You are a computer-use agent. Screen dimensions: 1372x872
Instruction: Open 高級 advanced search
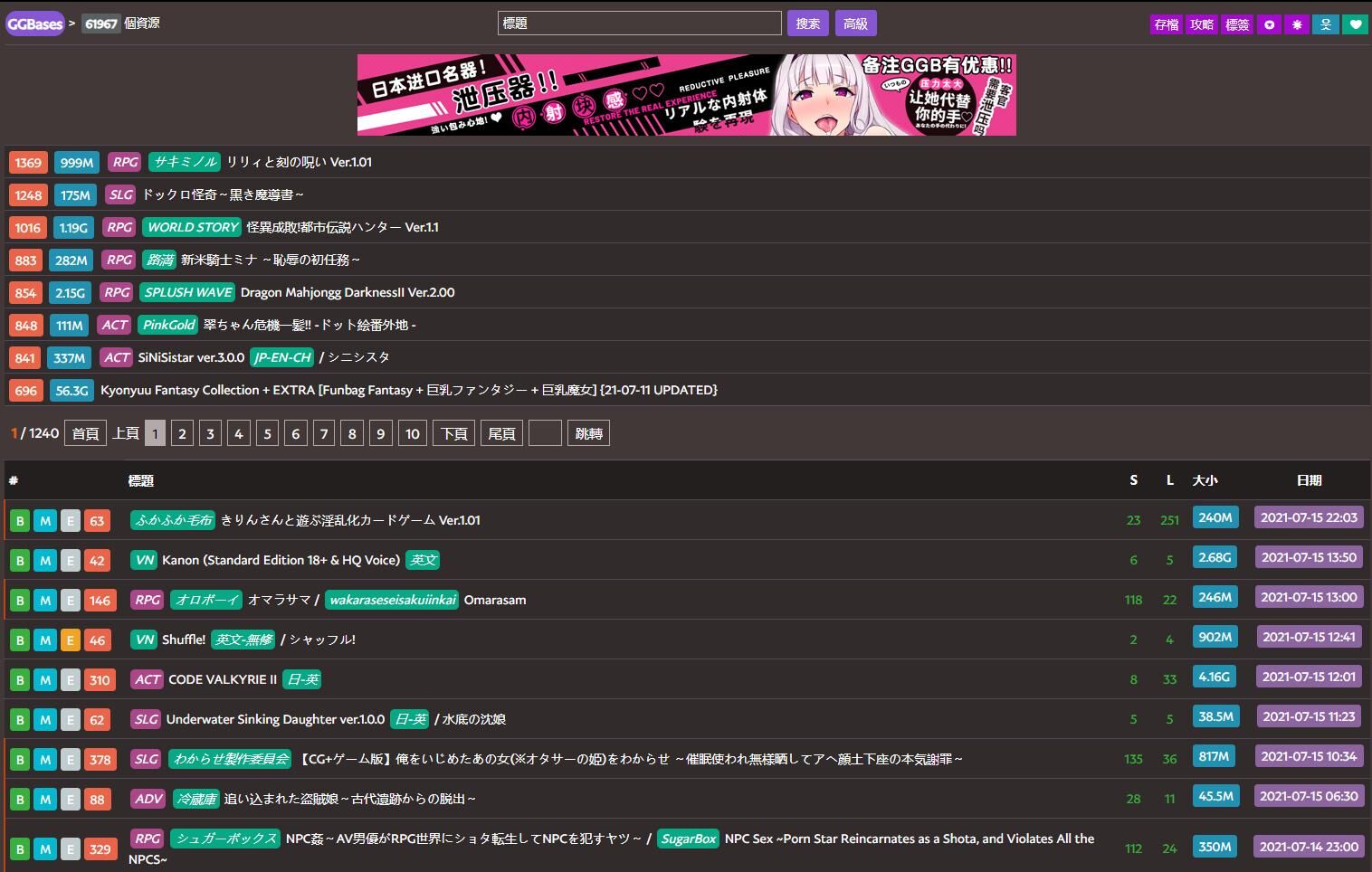(855, 24)
